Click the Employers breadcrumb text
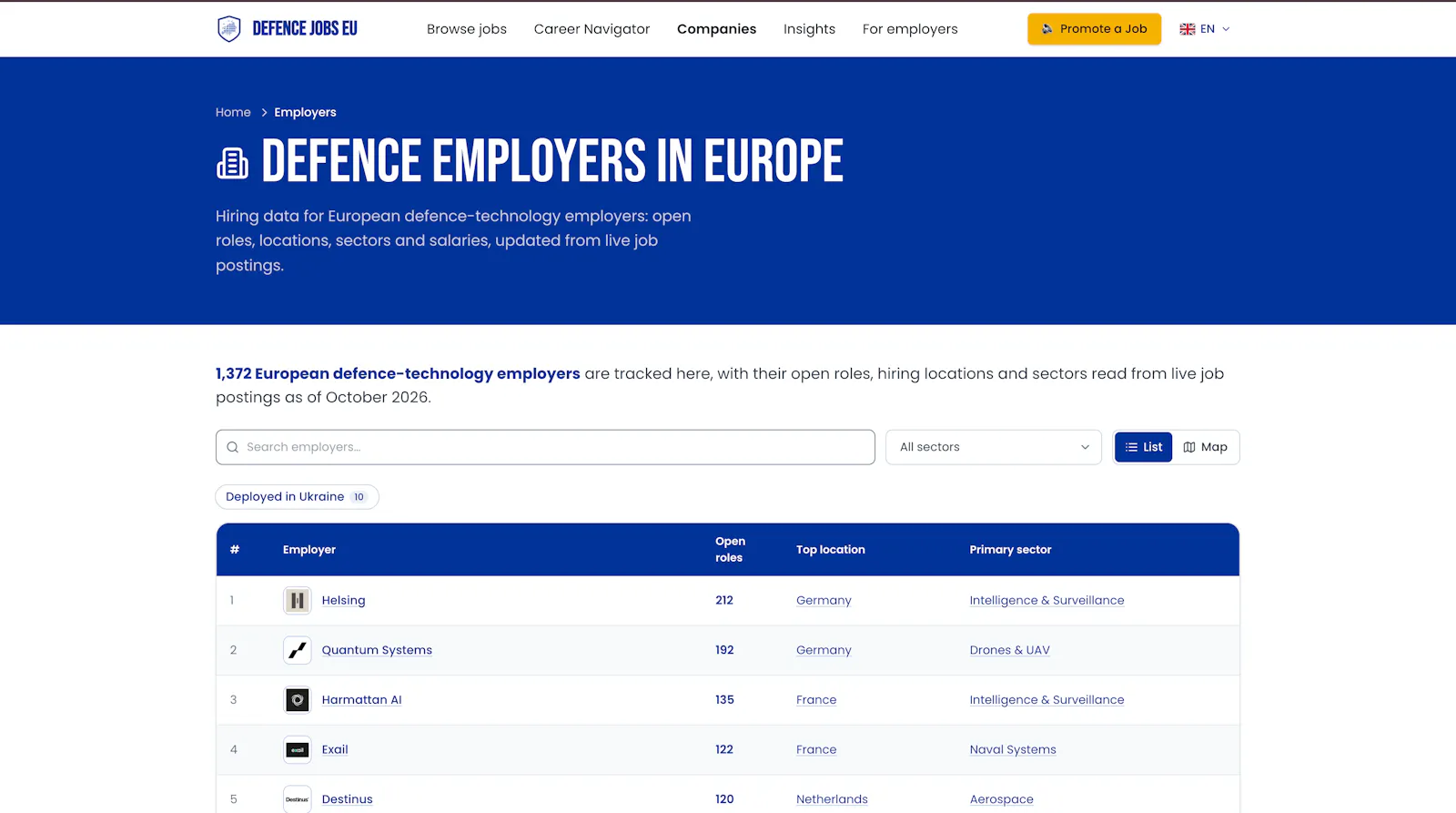1456x813 pixels. click(x=305, y=113)
